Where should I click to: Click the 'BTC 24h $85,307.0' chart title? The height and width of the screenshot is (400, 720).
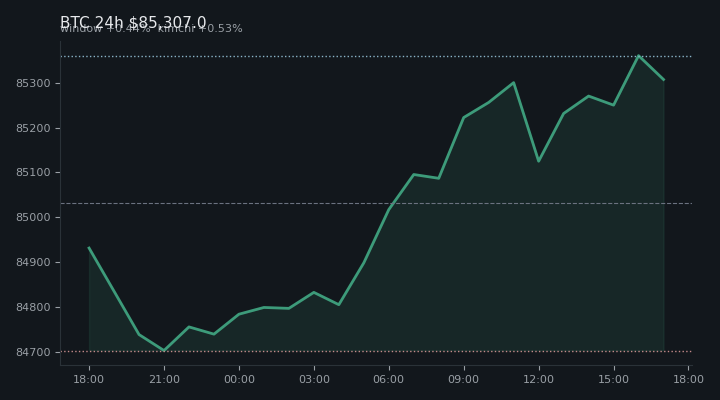pyautogui.click(x=133, y=22)
